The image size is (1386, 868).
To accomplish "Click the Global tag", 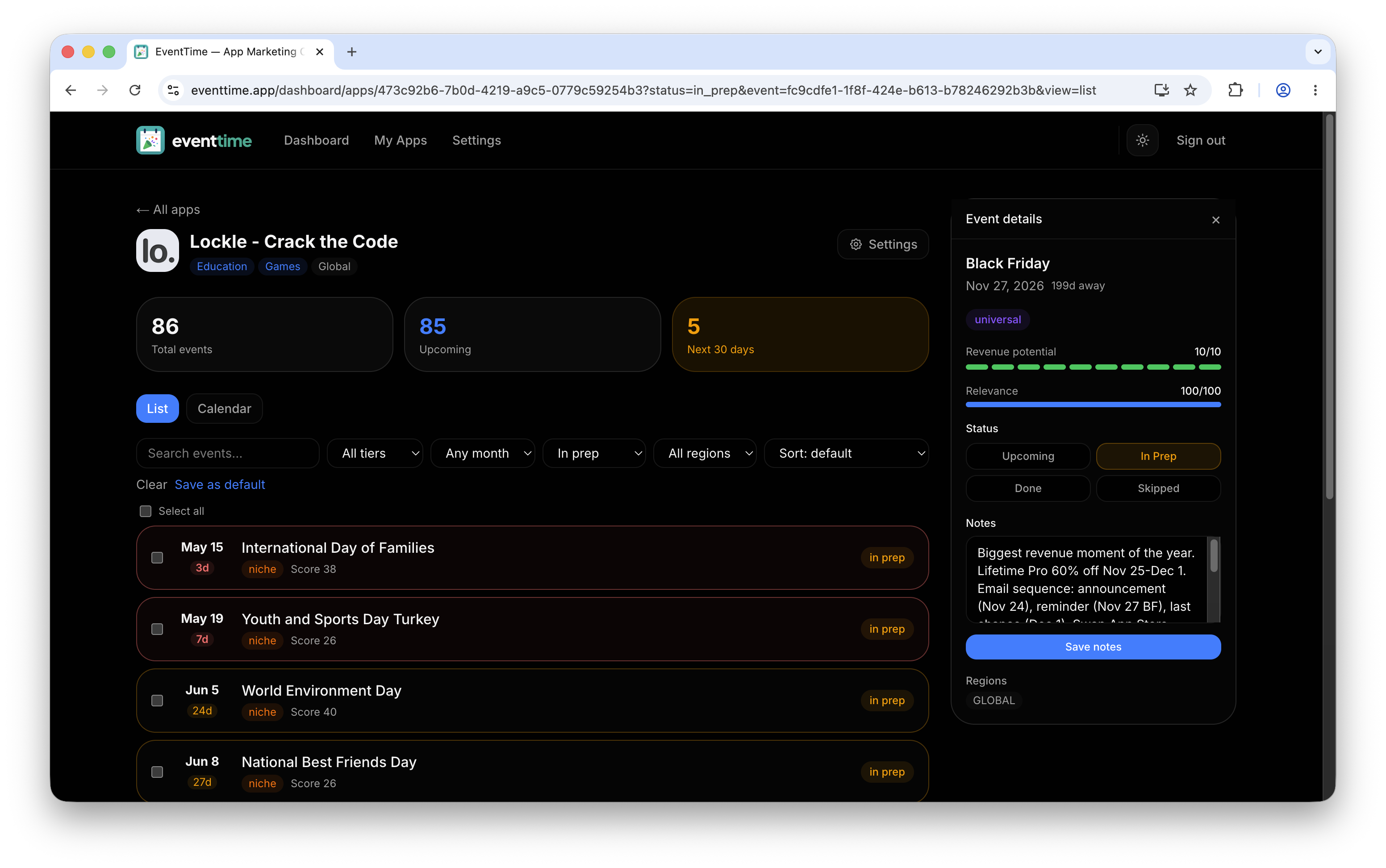I will 334,267.
